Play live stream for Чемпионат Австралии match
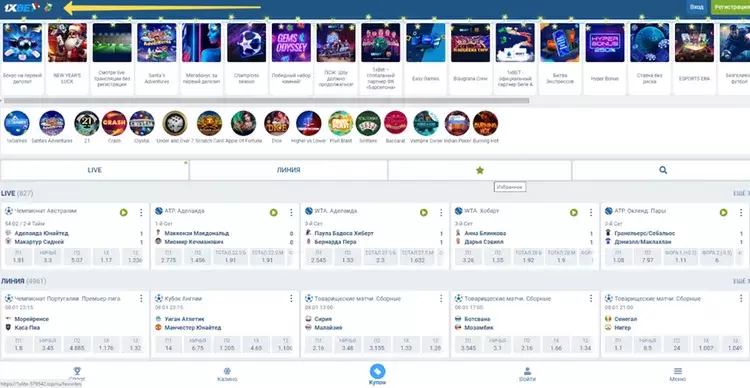This screenshot has width=750, height=388. [x=124, y=212]
